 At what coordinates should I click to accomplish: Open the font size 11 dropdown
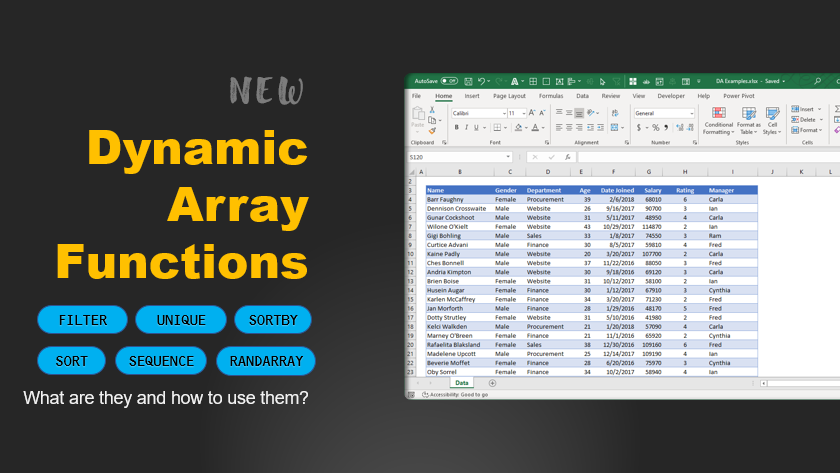tap(523, 114)
